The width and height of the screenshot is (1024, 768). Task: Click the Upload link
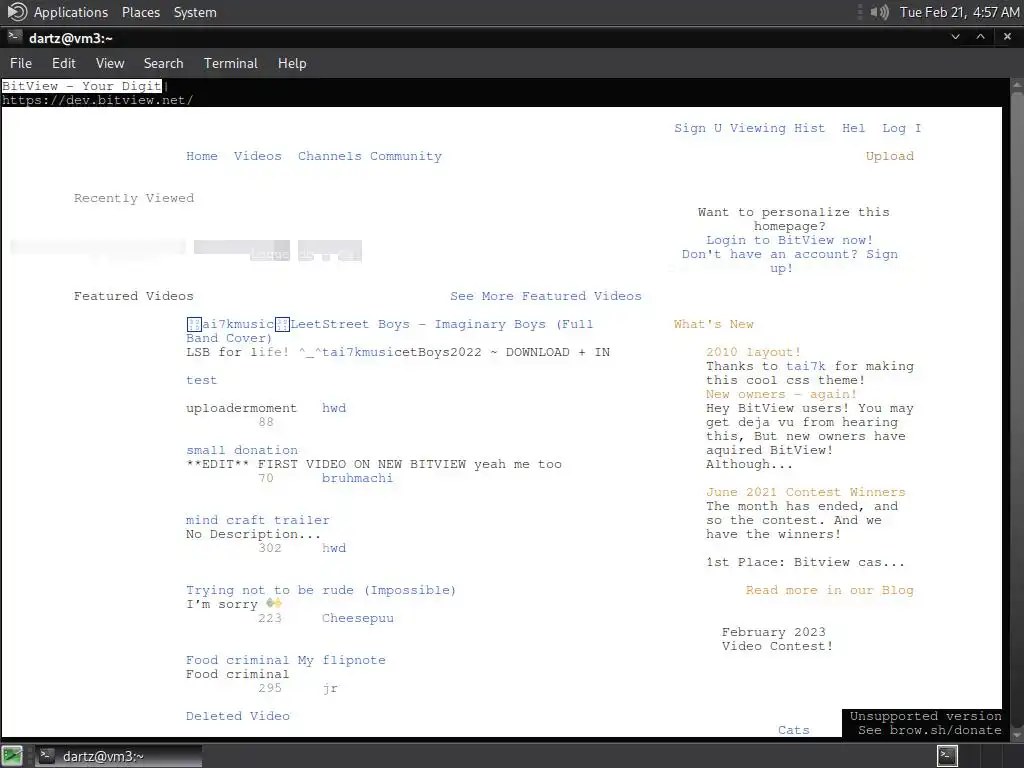coord(889,156)
